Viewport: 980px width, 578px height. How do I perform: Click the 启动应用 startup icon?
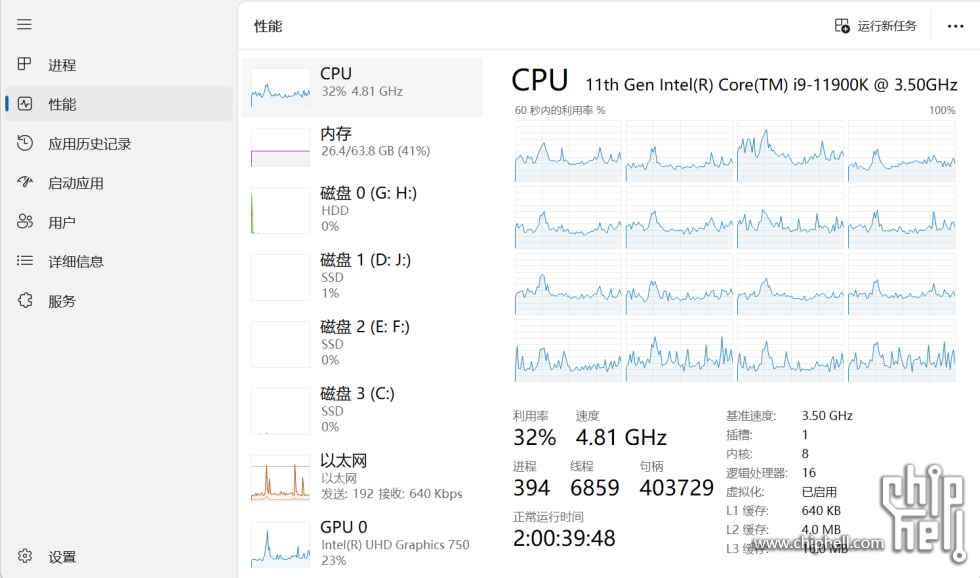pyautogui.click(x=25, y=182)
